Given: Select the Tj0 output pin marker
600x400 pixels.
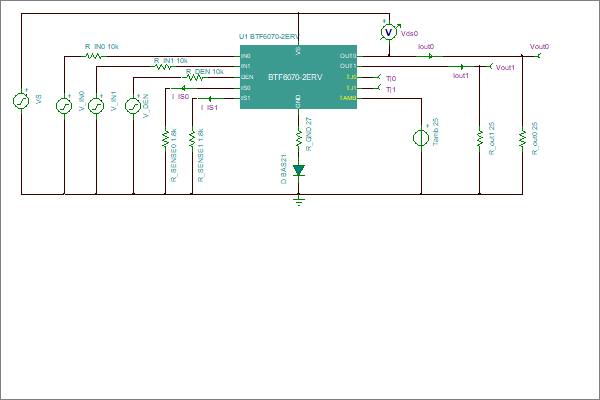Looking at the screenshot, I should pyautogui.click(x=378, y=77).
